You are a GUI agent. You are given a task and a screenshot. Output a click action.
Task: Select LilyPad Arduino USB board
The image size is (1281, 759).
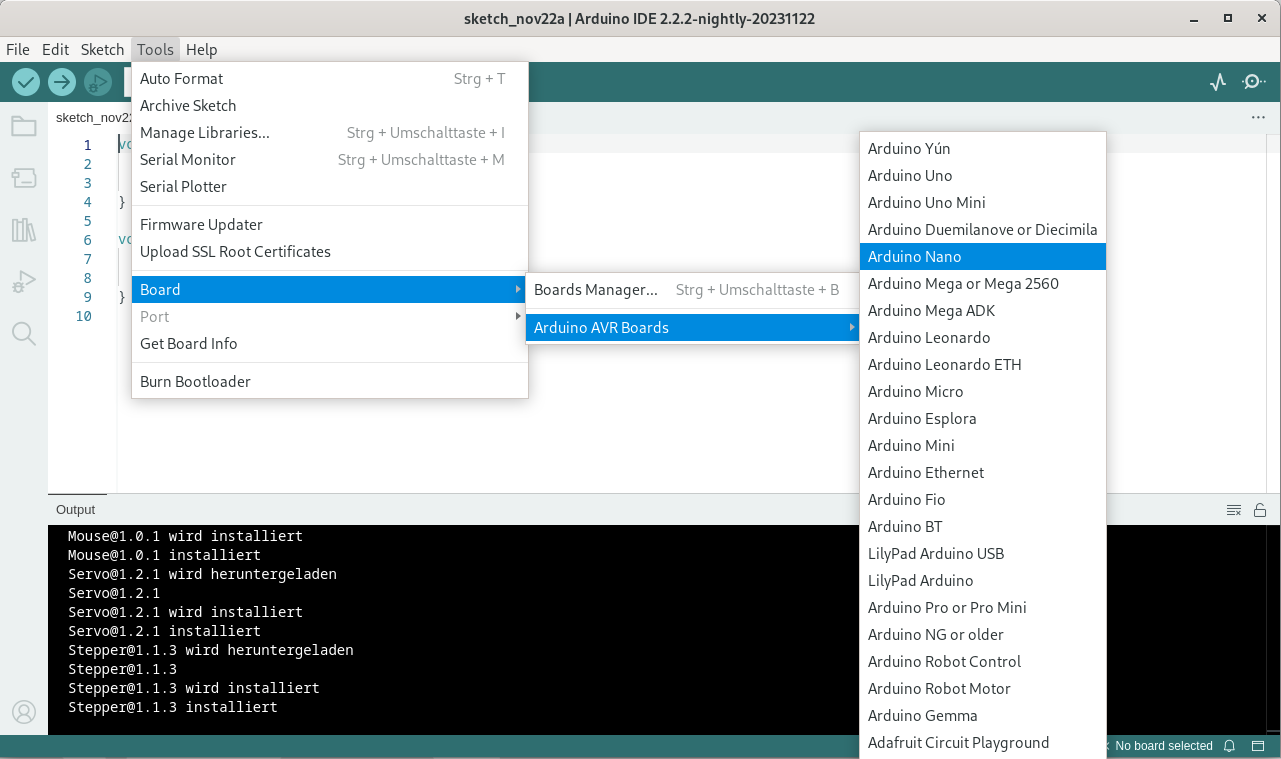click(983, 553)
